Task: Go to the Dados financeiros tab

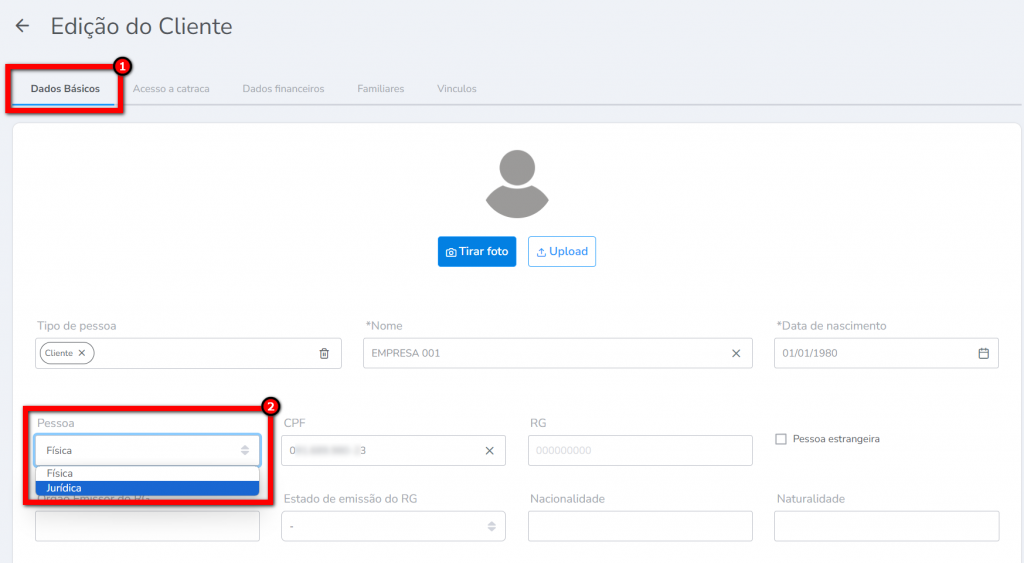Action: click(283, 89)
